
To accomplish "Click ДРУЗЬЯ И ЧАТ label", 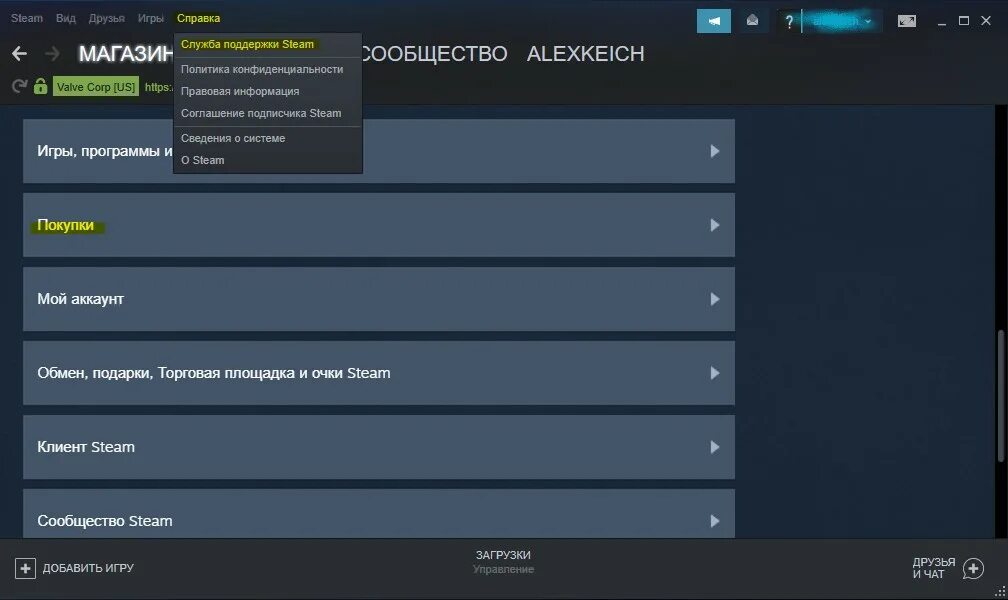I will pyautogui.click(x=933, y=568).
